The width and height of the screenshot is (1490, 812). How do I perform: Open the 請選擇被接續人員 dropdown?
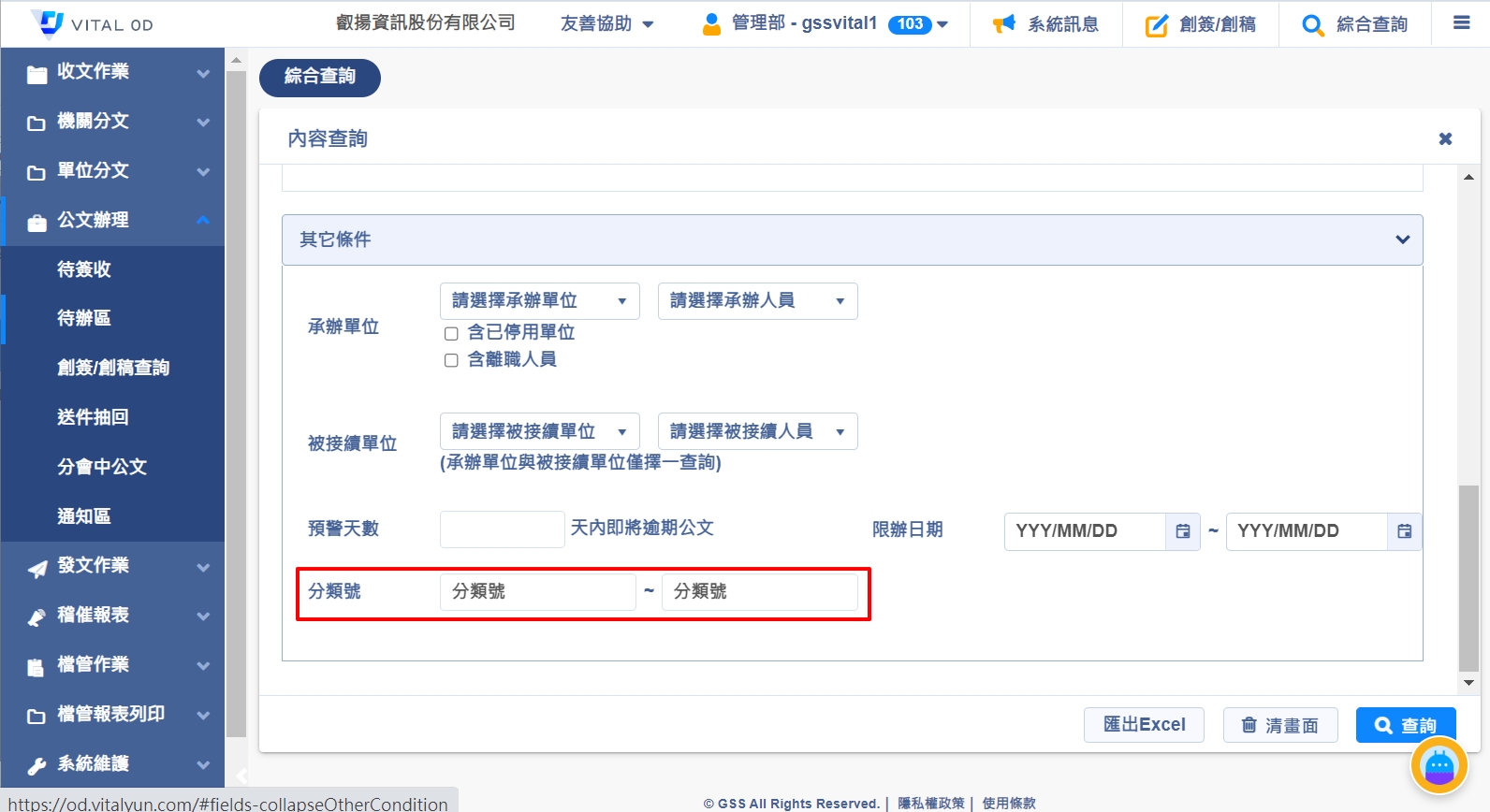(x=757, y=431)
